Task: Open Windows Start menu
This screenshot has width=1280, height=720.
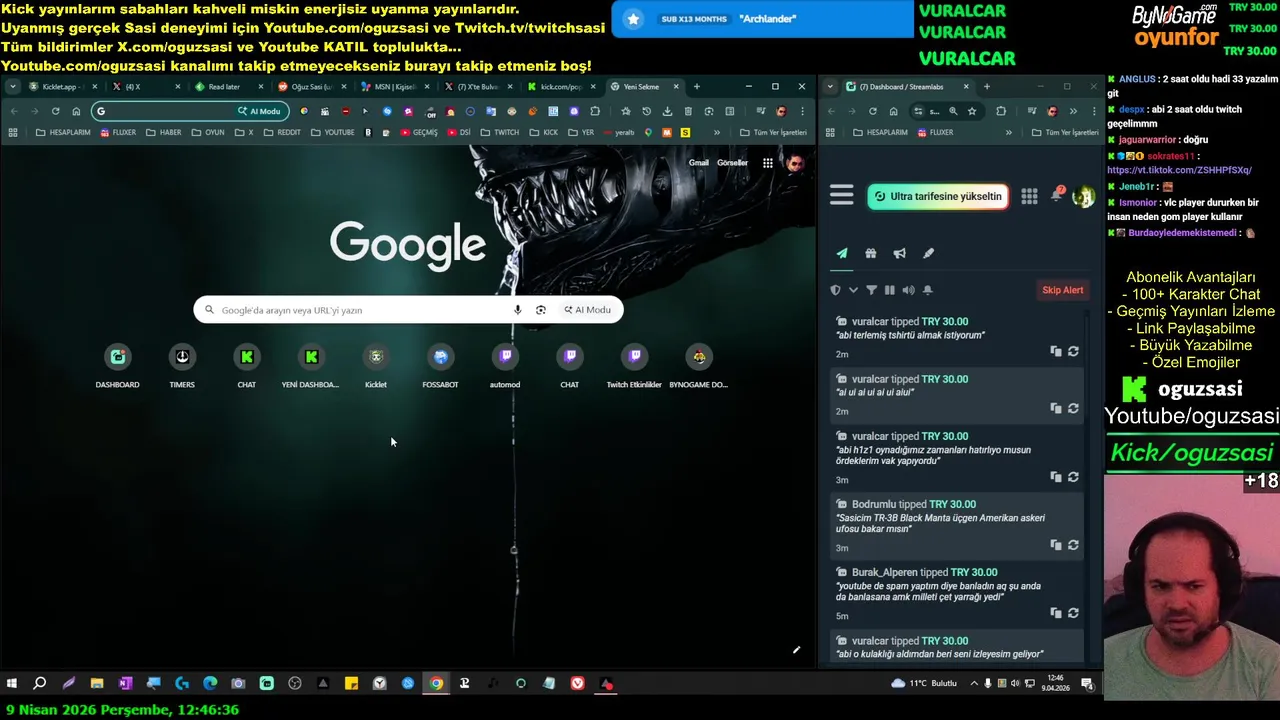Action: click(12, 683)
